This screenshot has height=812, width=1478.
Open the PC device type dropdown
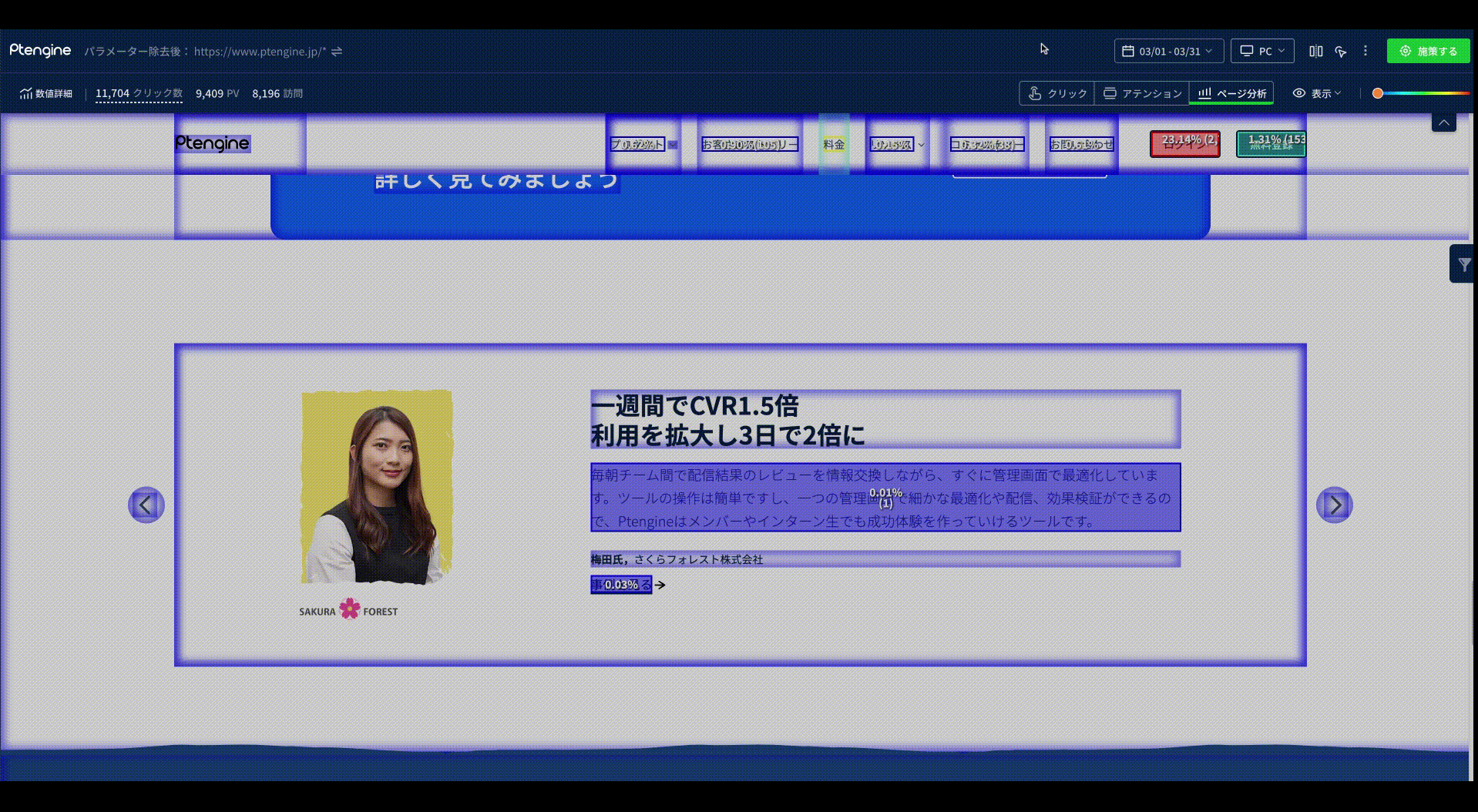(1261, 51)
